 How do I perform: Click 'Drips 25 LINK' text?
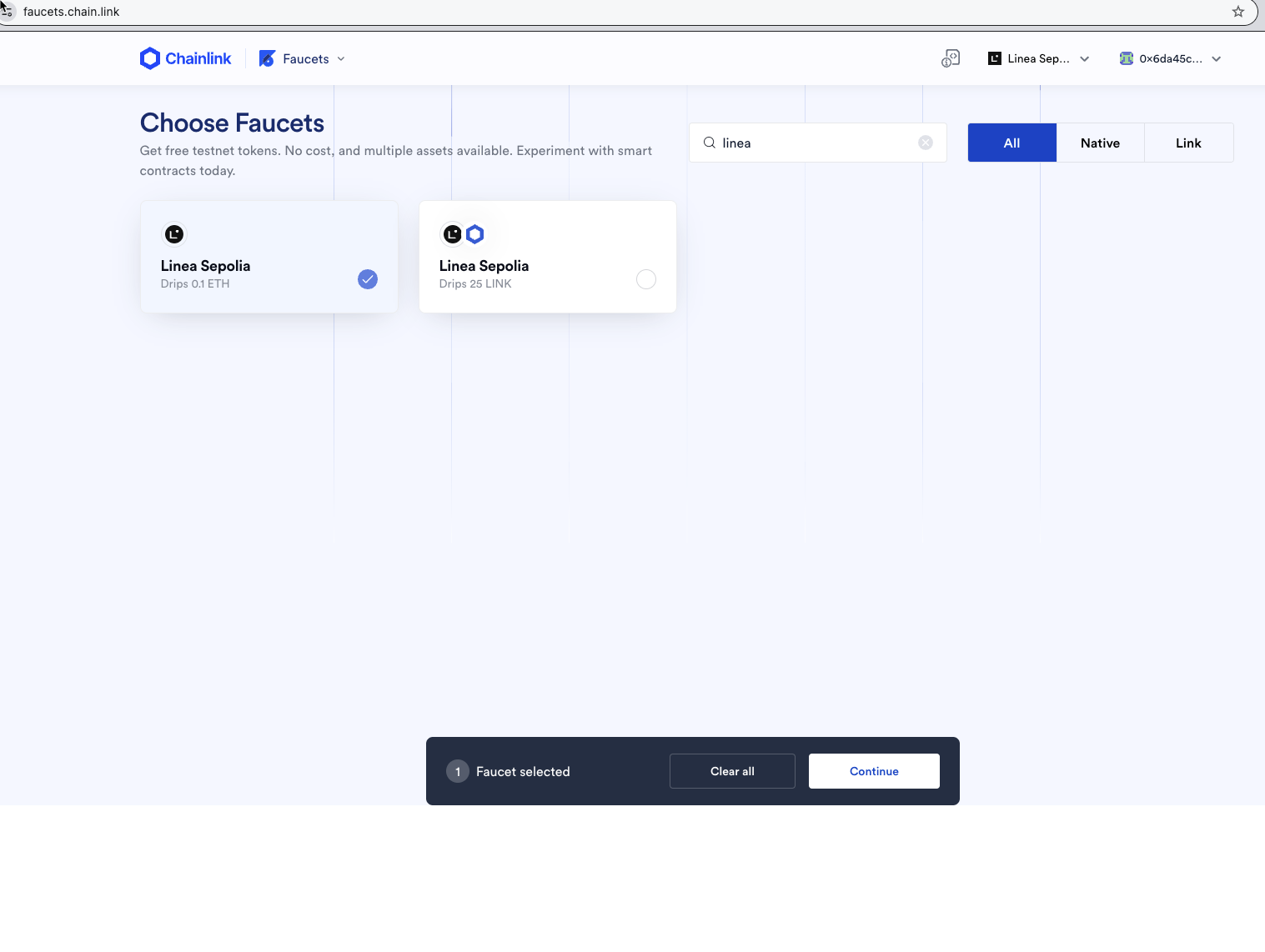coord(475,283)
